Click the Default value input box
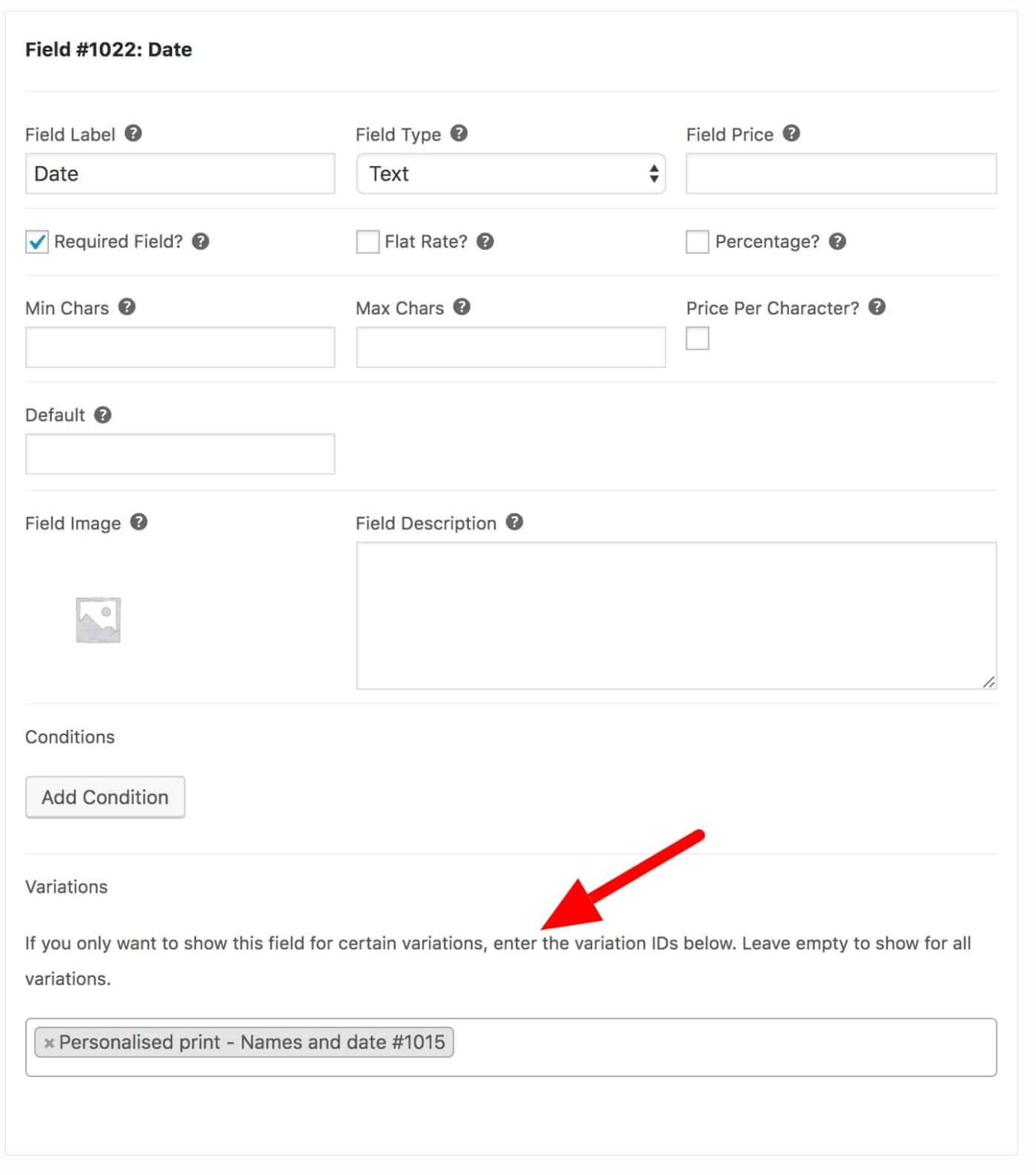 (181, 454)
